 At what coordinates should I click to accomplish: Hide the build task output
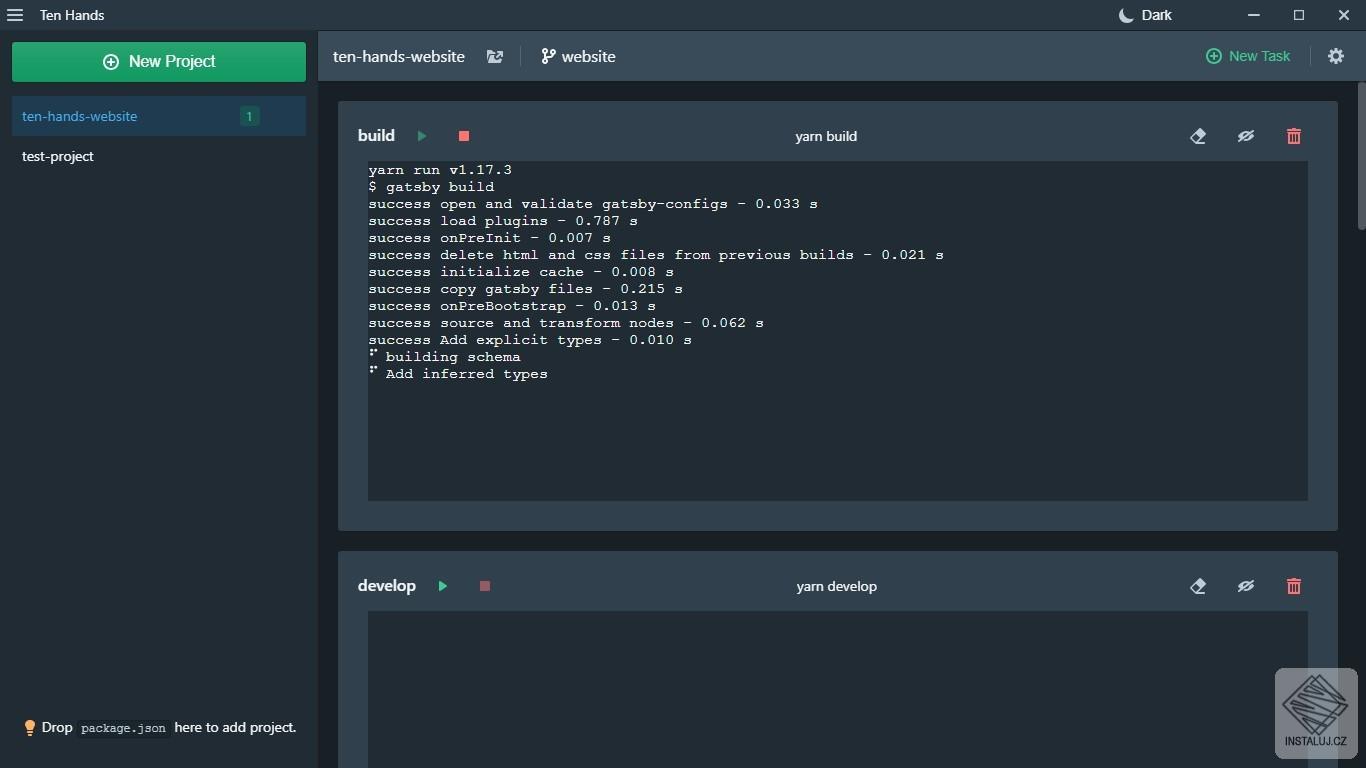coord(1246,136)
